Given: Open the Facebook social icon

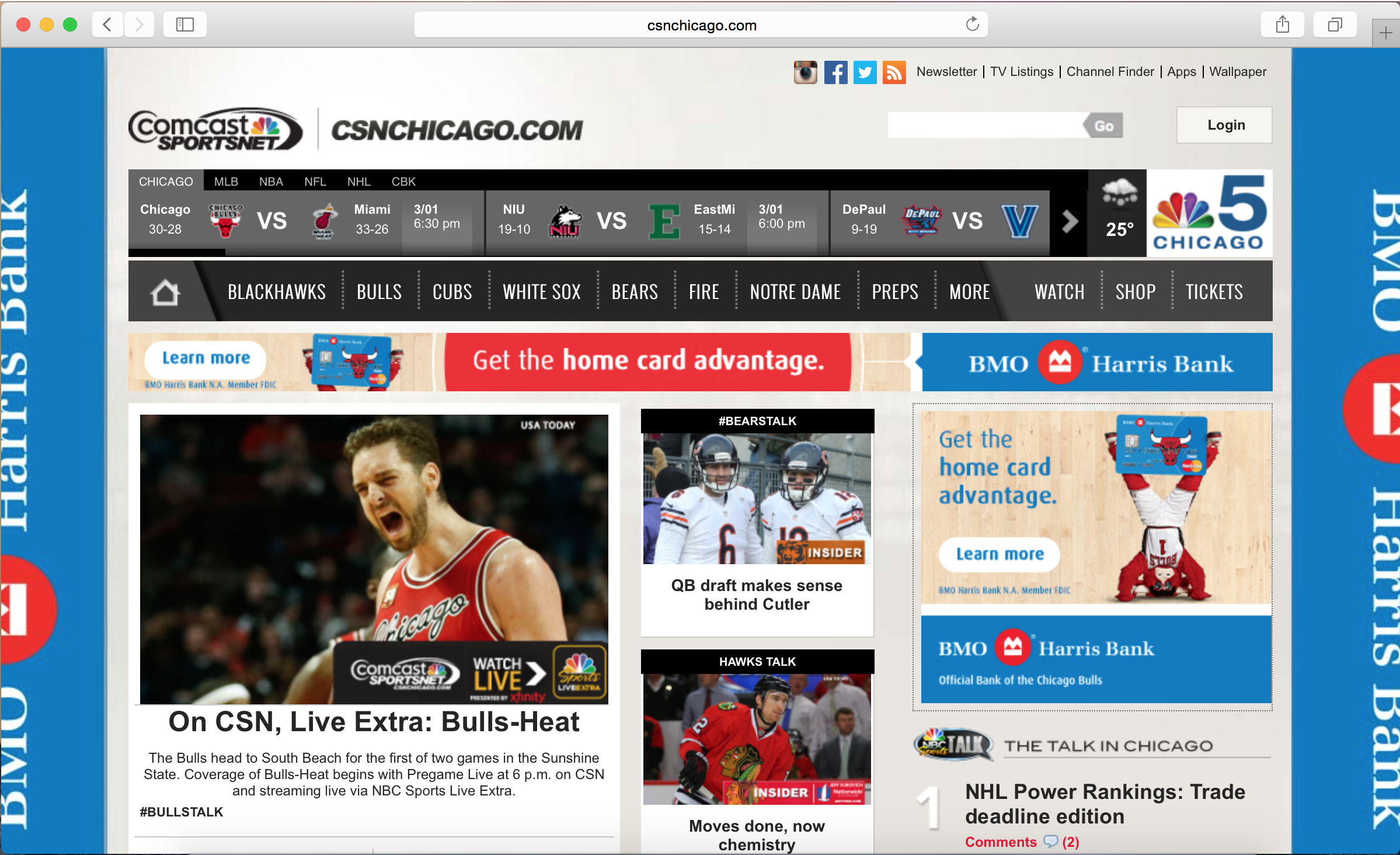Looking at the screenshot, I should click(835, 72).
